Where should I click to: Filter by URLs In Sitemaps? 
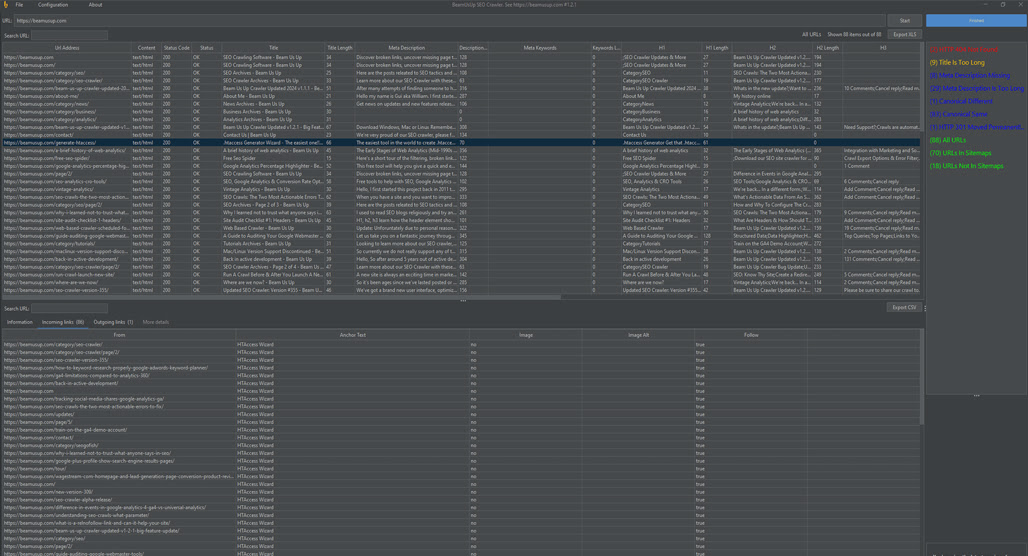(x=960, y=153)
